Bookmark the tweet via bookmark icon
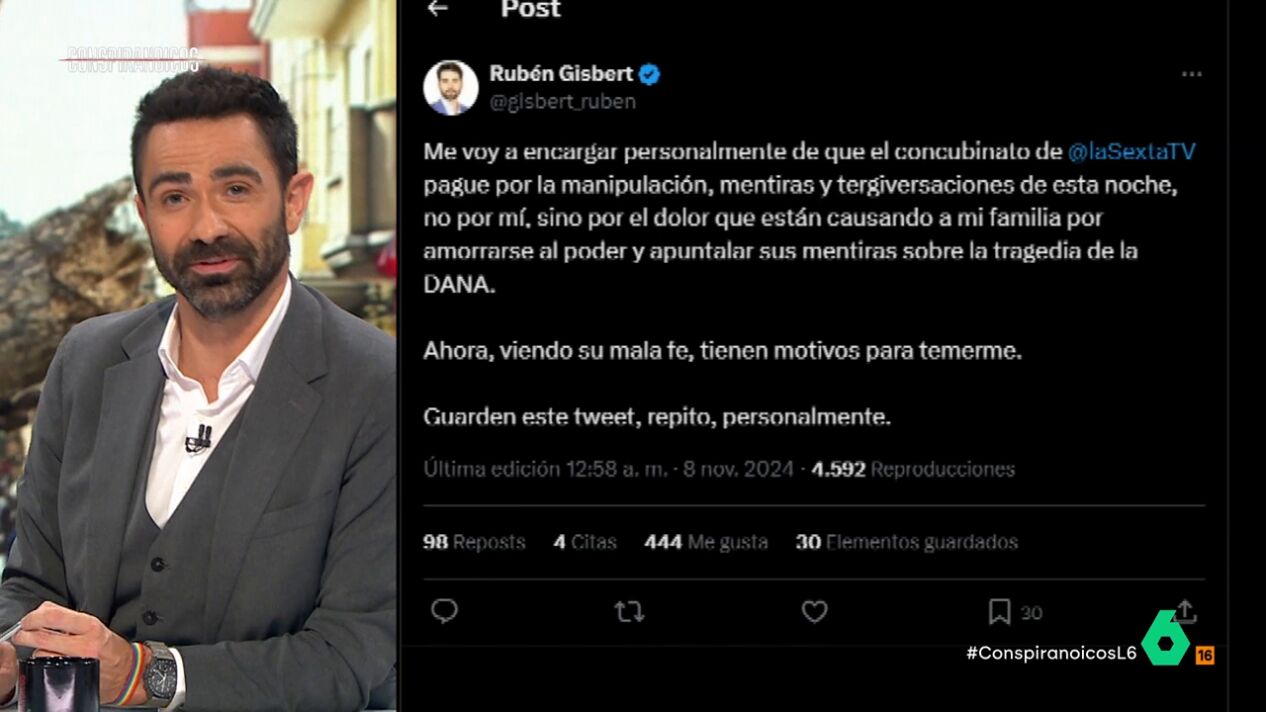 point(998,612)
